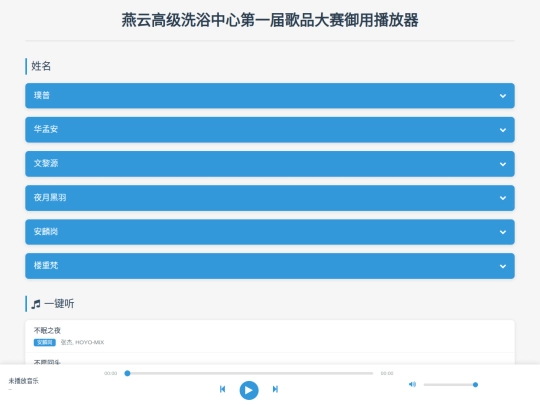540x405 pixels.
Task: Click the playback progress bar
Action: pyautogui.click(x=250, y=373)
